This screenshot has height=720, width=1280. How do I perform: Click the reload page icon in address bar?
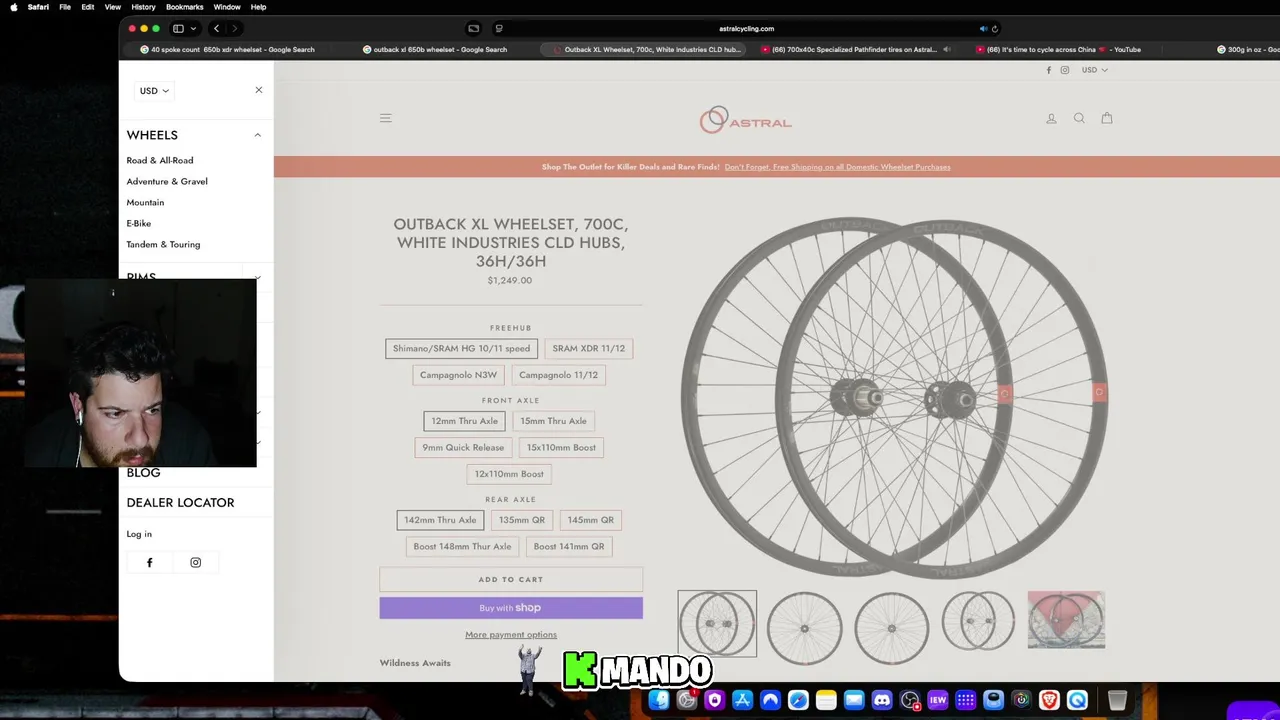(995, 28)
